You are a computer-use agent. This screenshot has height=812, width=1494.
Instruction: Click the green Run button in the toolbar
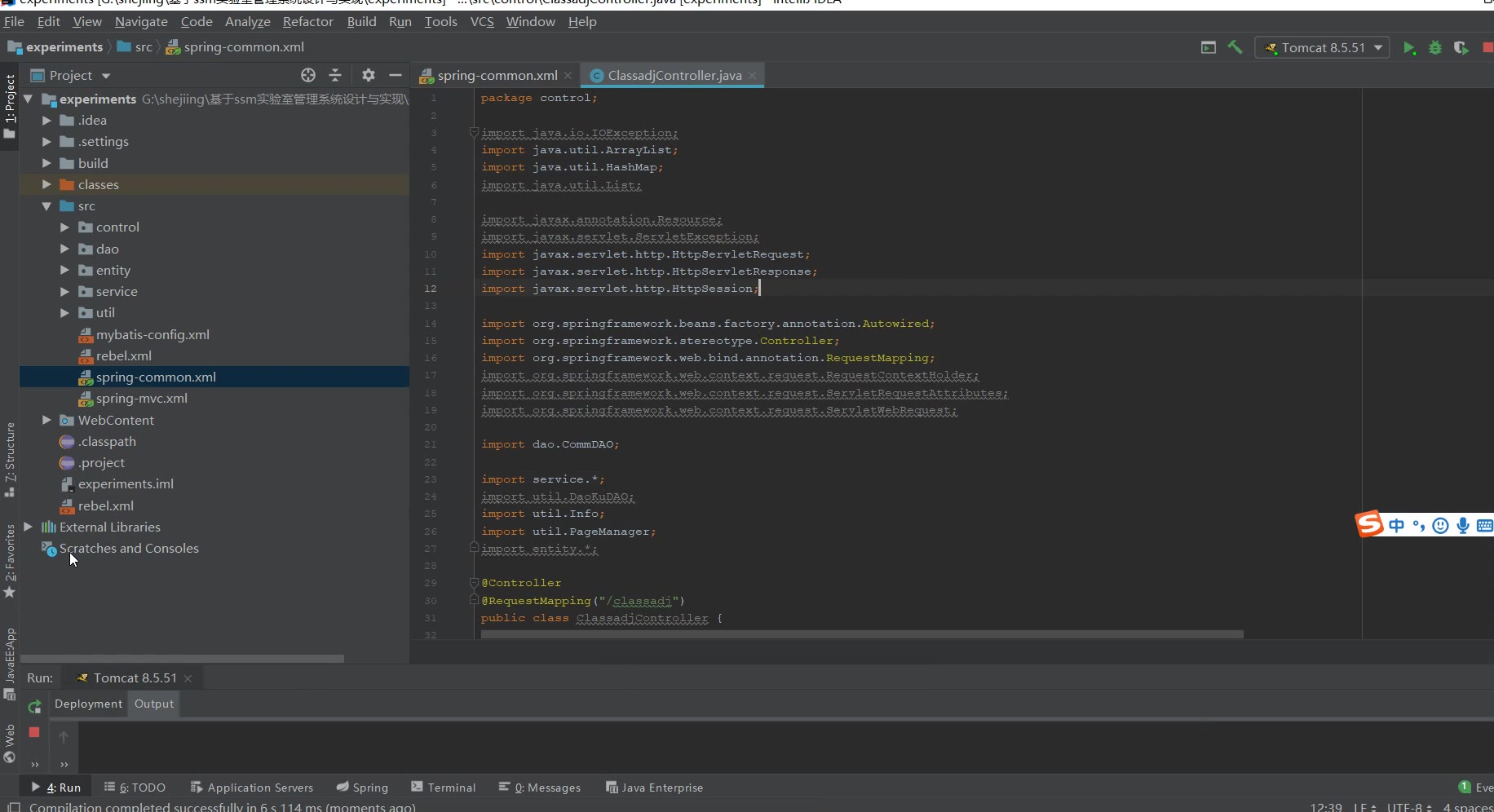click(x=1408, y=48)
